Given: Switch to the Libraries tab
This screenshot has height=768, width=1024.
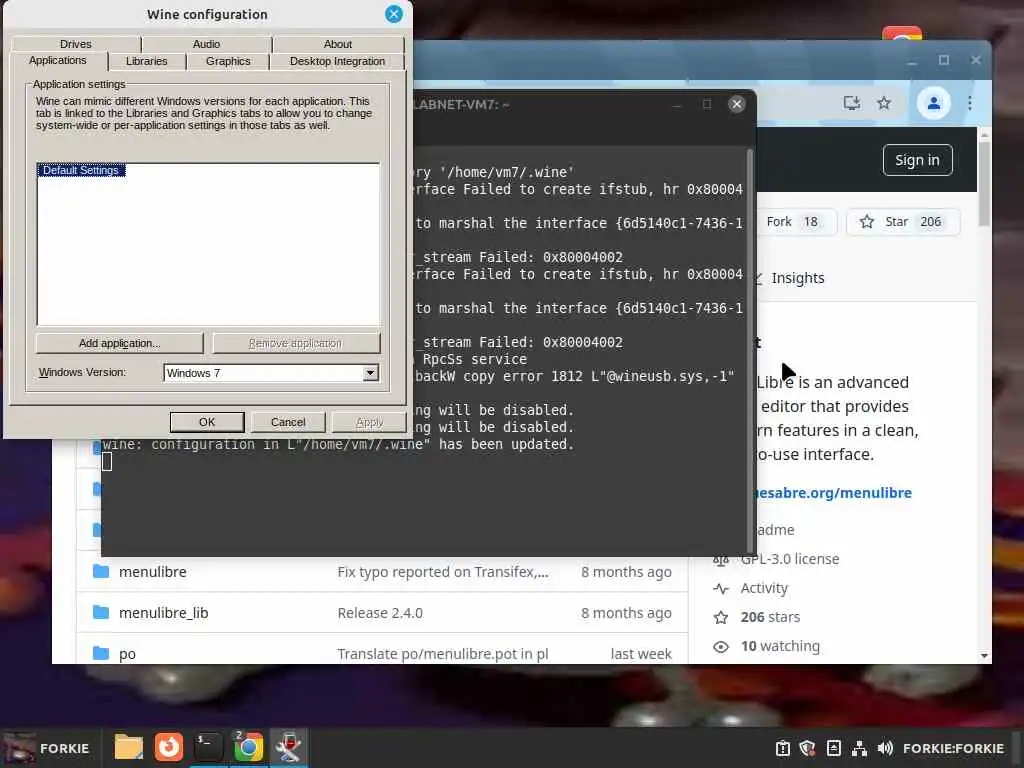Looking at the screenshot, I should (146, 61).
